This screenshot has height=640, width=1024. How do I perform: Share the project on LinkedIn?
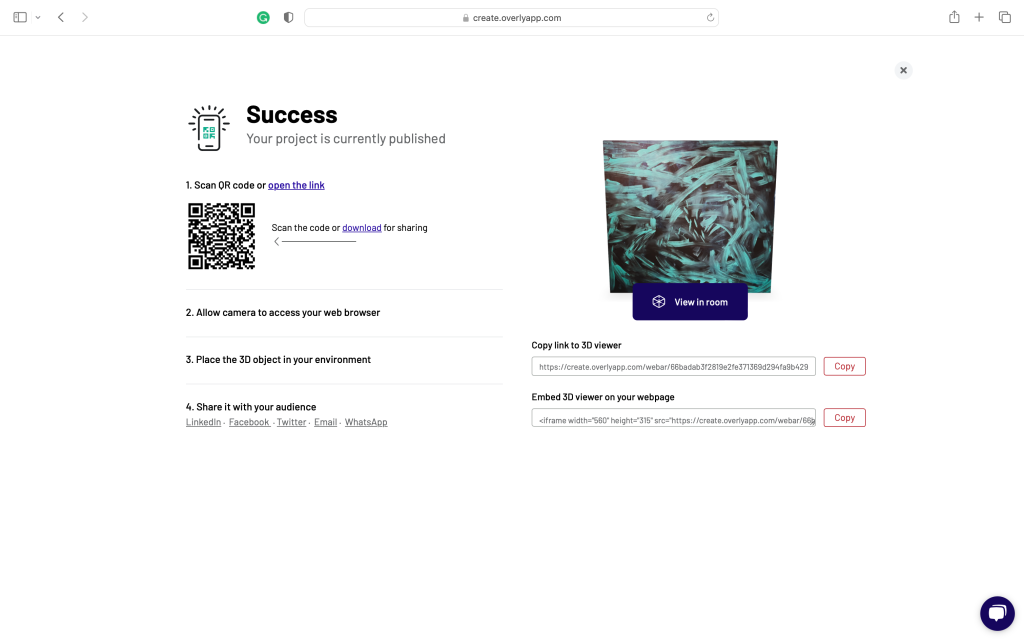203,421
